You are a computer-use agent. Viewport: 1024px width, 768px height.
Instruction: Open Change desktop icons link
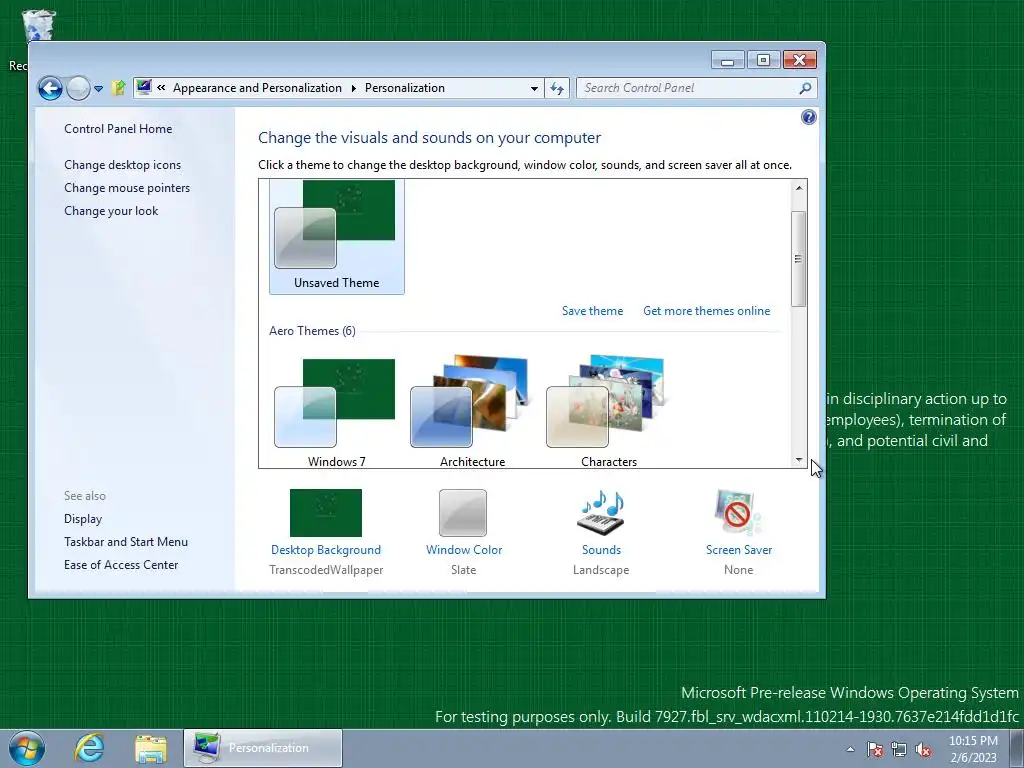(x=123, y=165)
